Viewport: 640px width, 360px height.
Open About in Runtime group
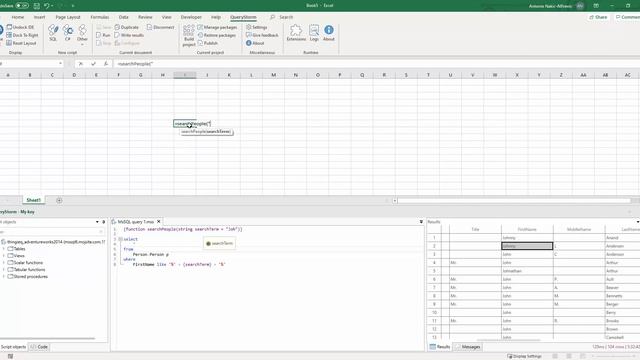point(329,33)
